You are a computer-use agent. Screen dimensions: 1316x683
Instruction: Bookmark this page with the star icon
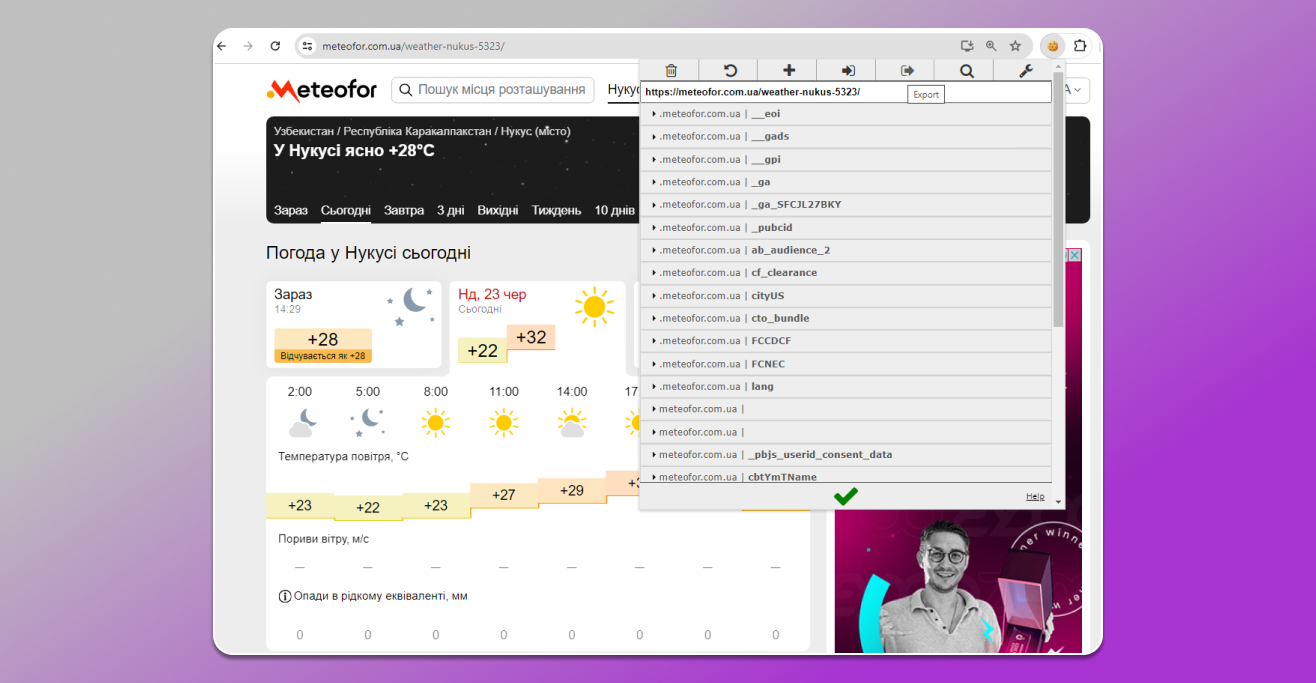(1015, 46)
